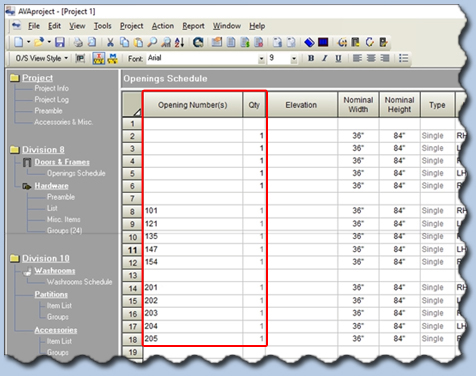
Task: Align text left
Action: click(357, 58)
